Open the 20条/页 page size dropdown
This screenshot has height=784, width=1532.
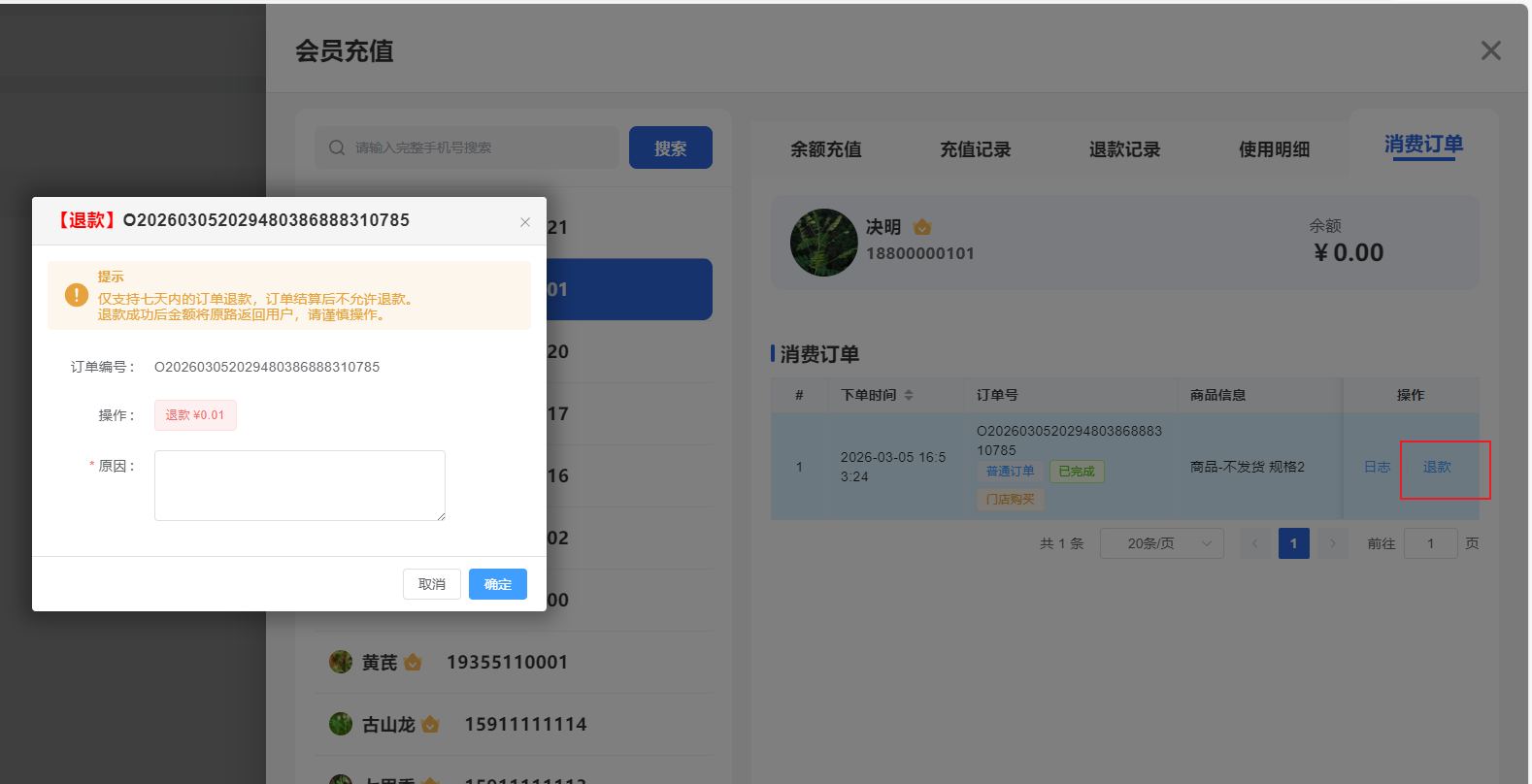[x=1162, y=543]
